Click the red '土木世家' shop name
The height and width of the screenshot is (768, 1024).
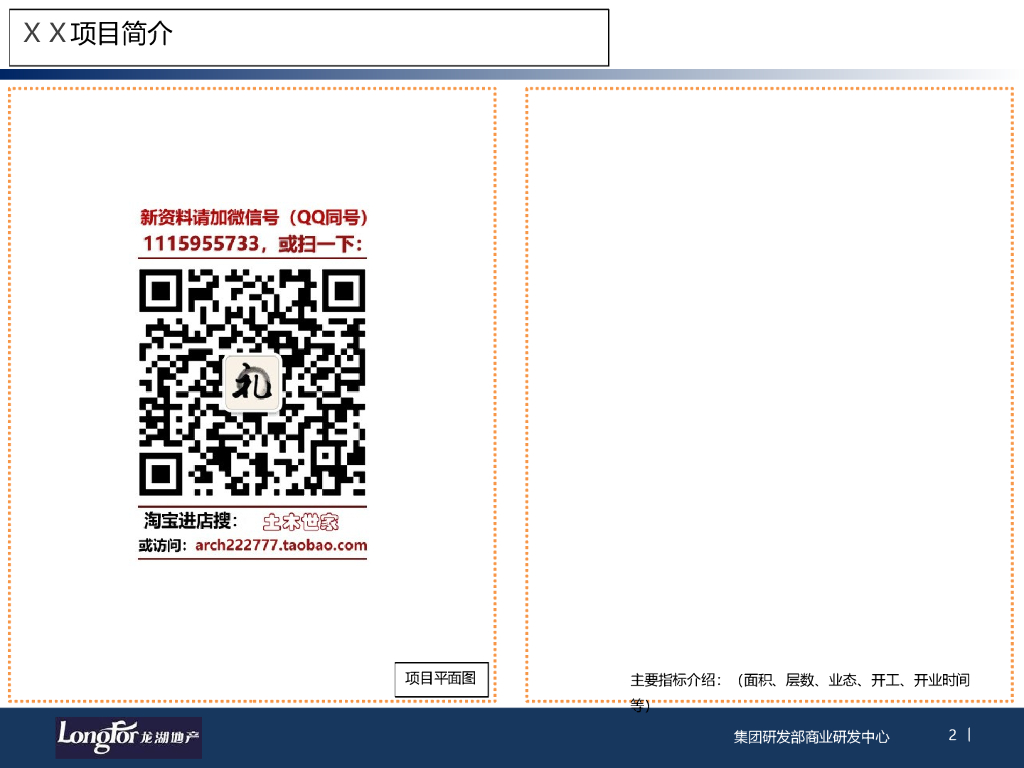click(300, 521)
